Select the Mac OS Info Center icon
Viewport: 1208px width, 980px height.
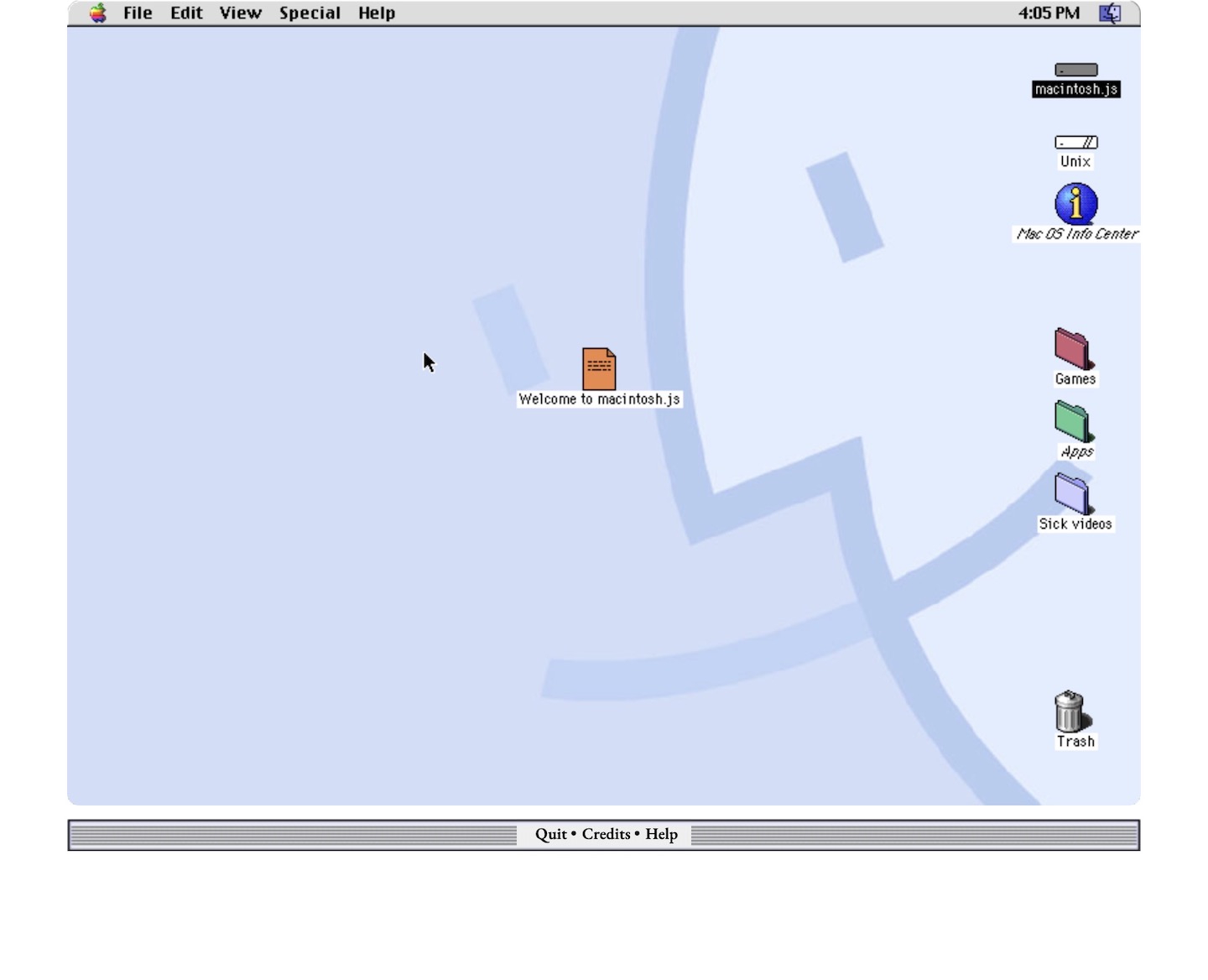pyautogui.click(x=1076, y=204)
